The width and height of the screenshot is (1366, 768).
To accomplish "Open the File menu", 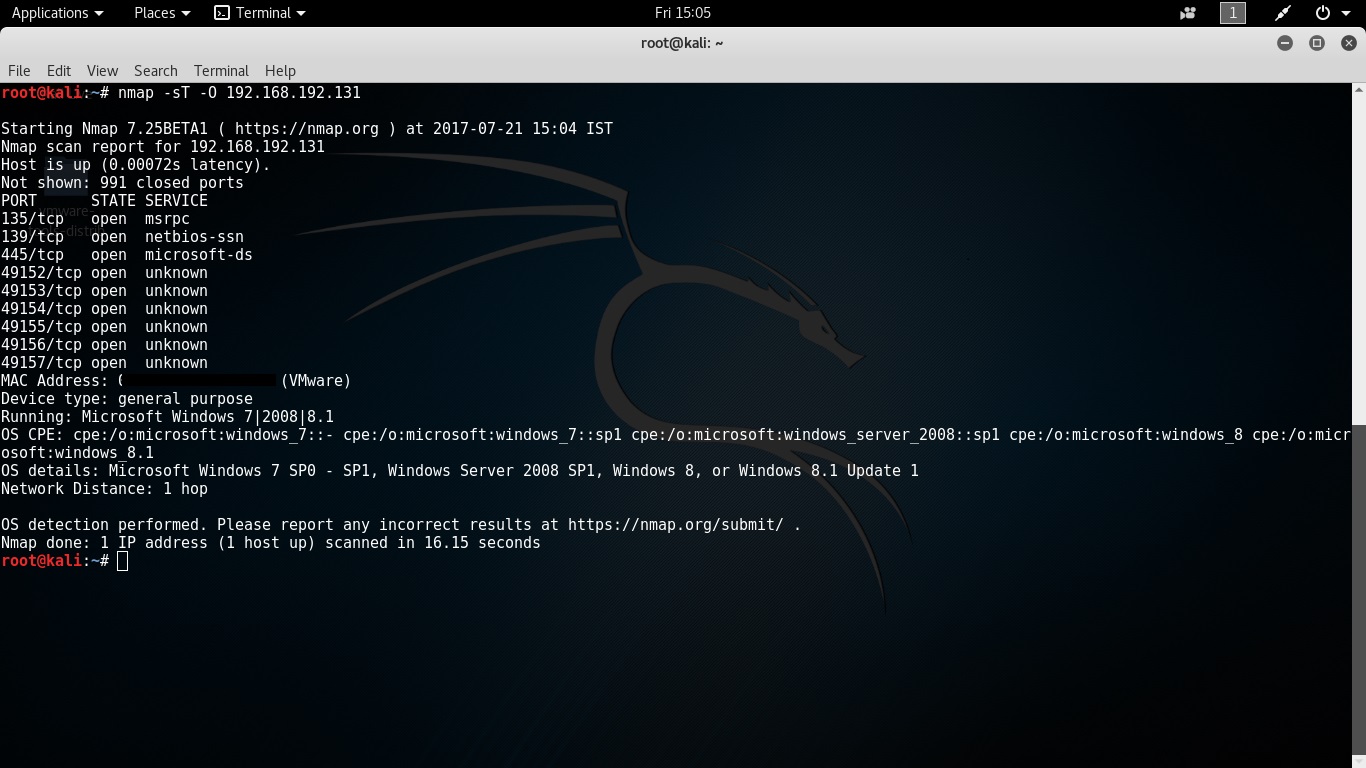I will click(19, 71).
